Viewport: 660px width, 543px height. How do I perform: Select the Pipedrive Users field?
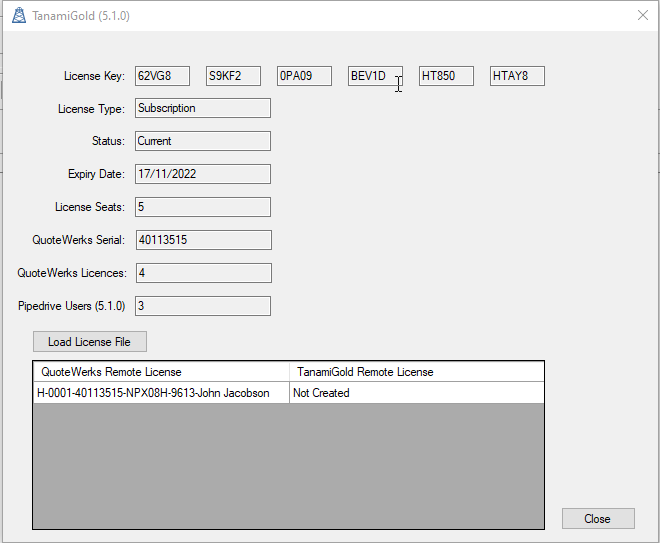point(202,306)
